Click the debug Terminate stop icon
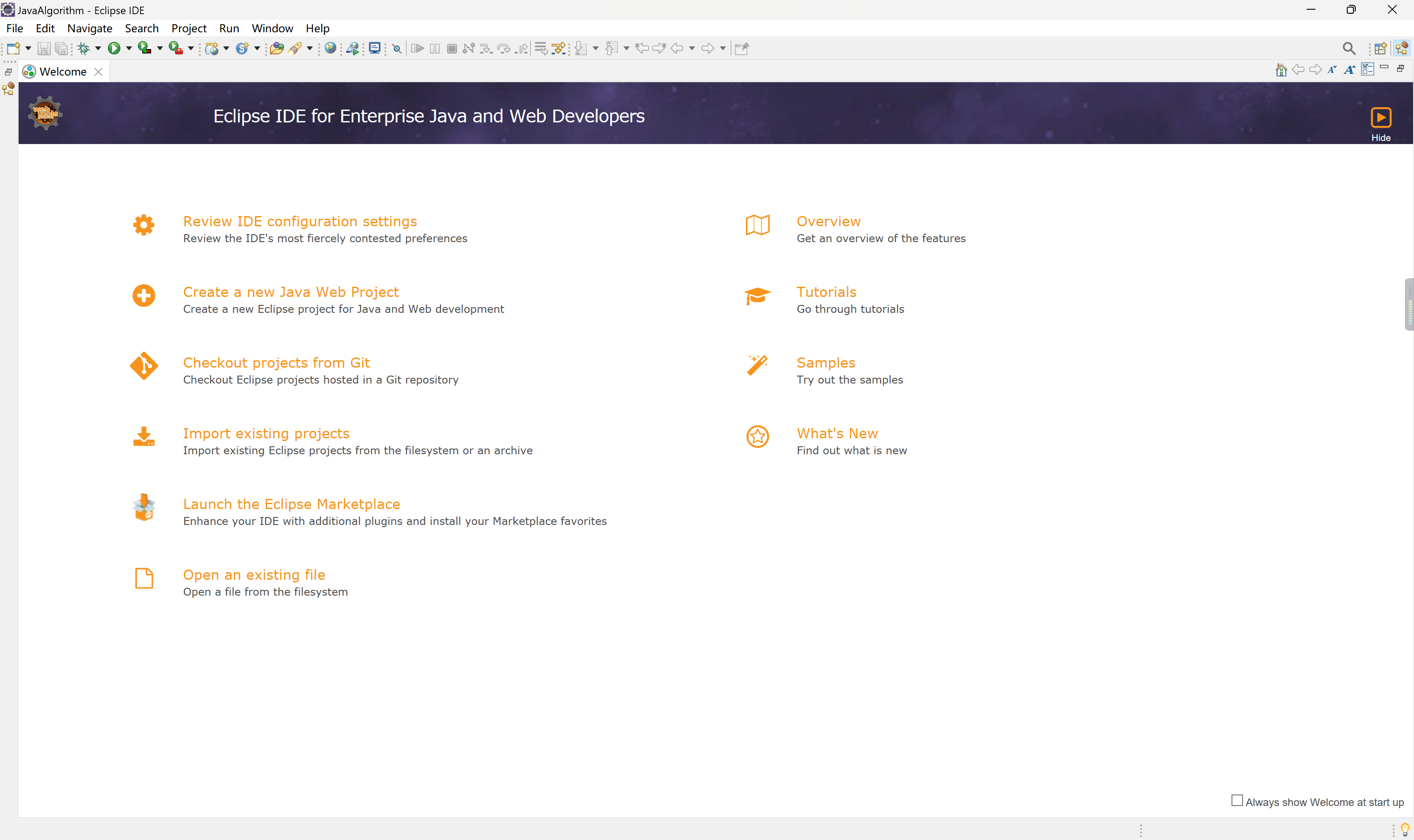Screen dimensions: 1414x840 tap(452, 49)
